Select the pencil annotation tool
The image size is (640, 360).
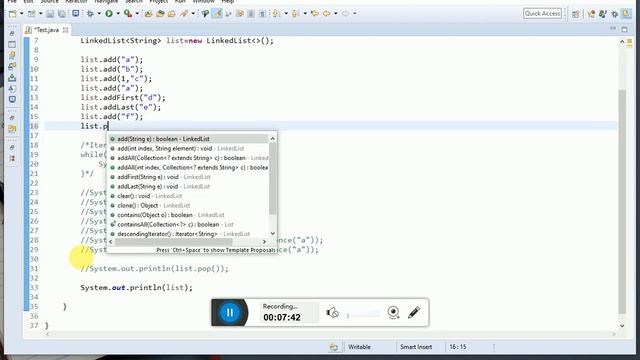point(414,313)
